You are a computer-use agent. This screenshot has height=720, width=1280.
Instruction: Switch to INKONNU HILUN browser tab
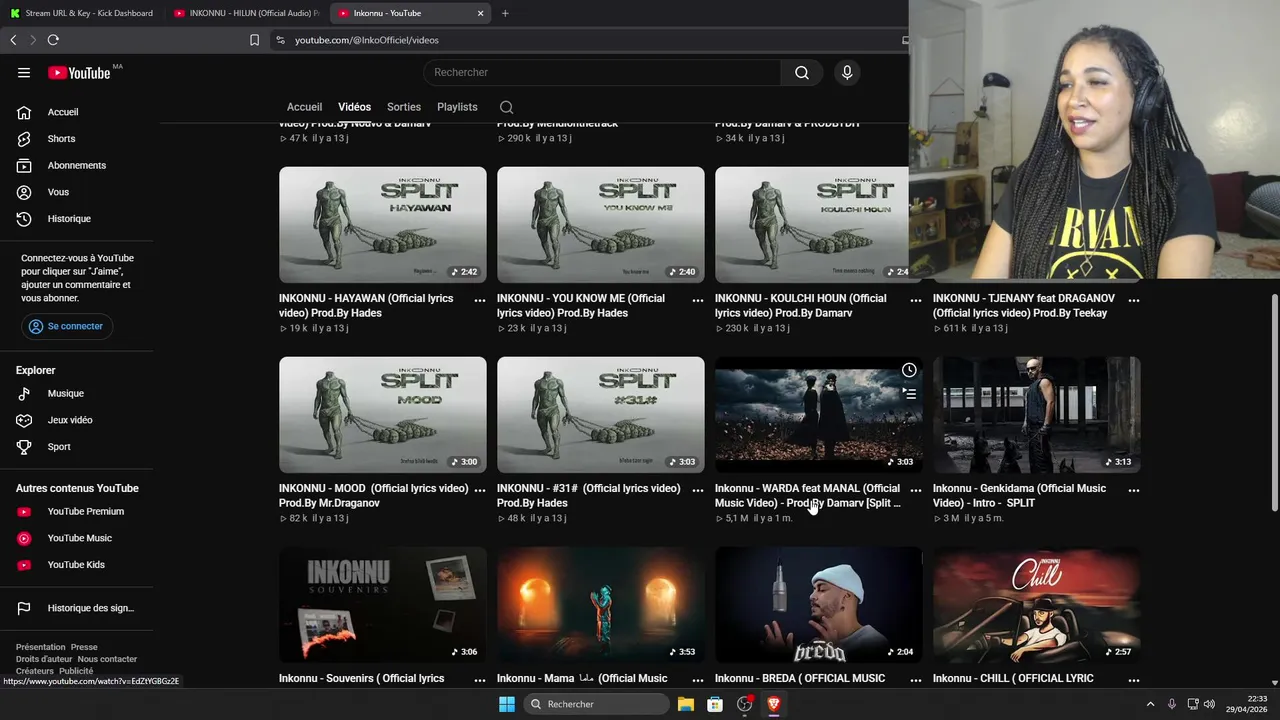pyautogui.click(x=246, y=13)
